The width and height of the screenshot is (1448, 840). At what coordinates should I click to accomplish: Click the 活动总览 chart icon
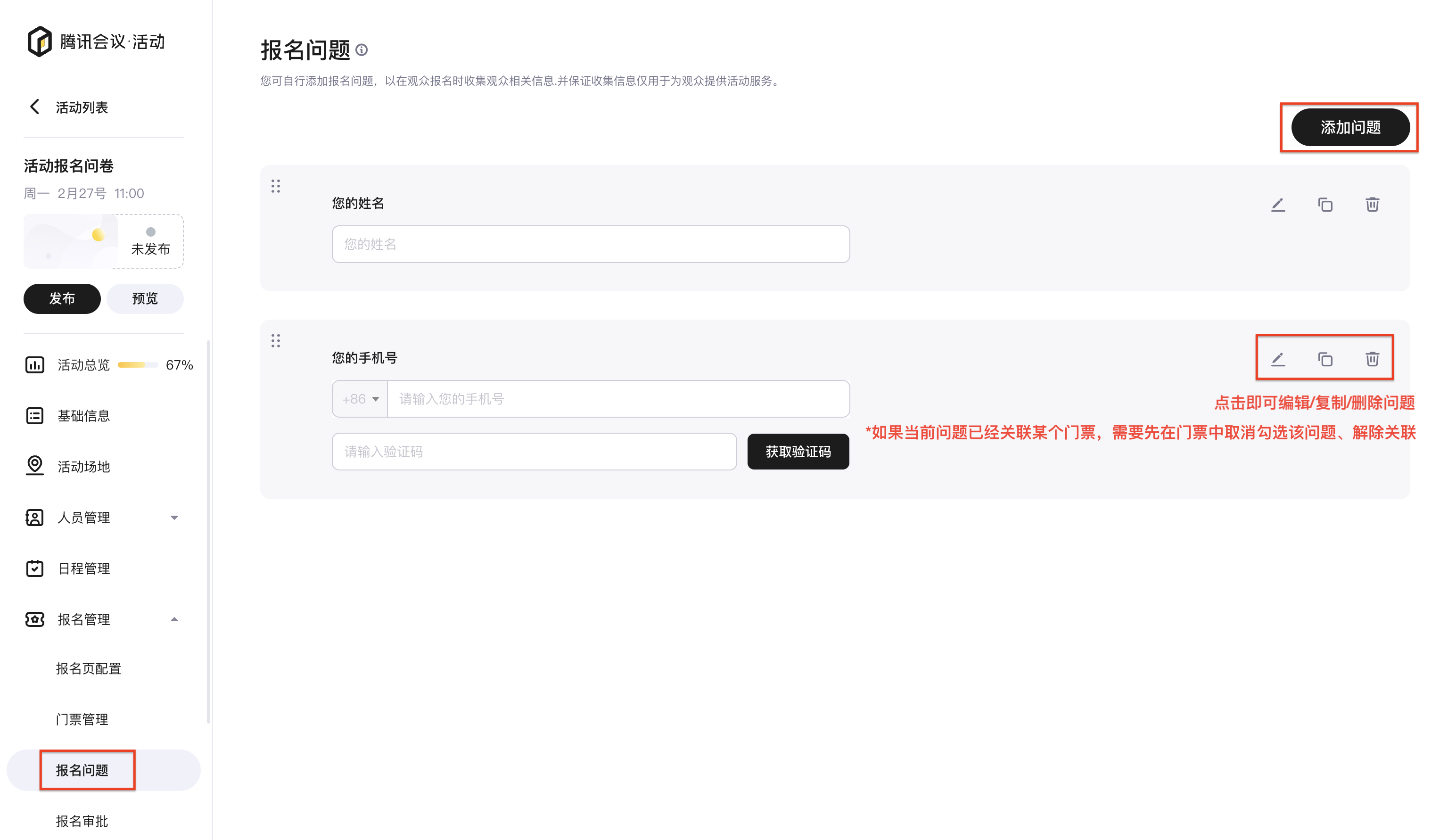click(34, 365)
